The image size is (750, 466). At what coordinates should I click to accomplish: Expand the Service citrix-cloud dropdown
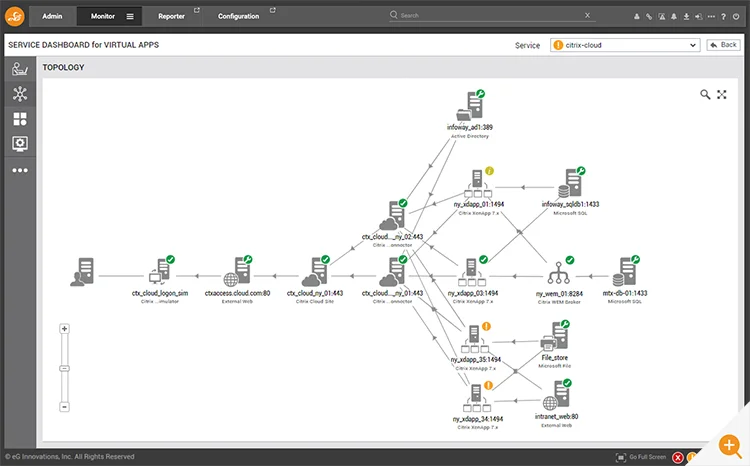625,45
